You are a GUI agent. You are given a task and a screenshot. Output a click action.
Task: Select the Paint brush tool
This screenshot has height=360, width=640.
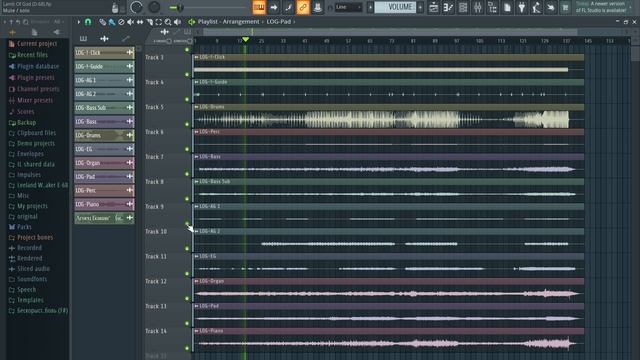point(112,22)
